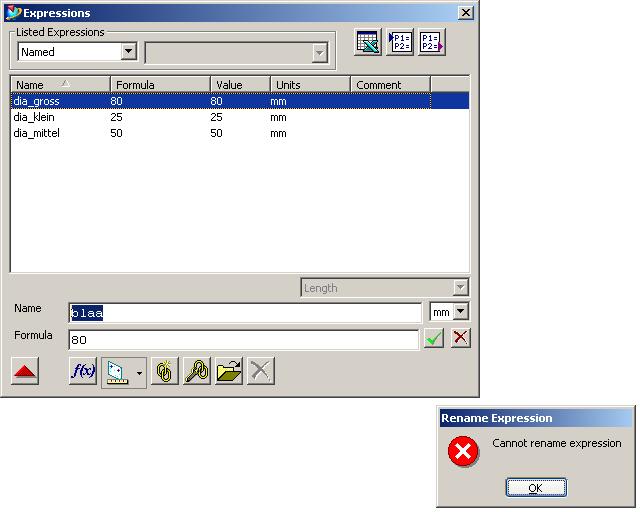Select the dia_mittel expression row
Image resolution: width=640 pixels, height=512 pixels.
240,133
